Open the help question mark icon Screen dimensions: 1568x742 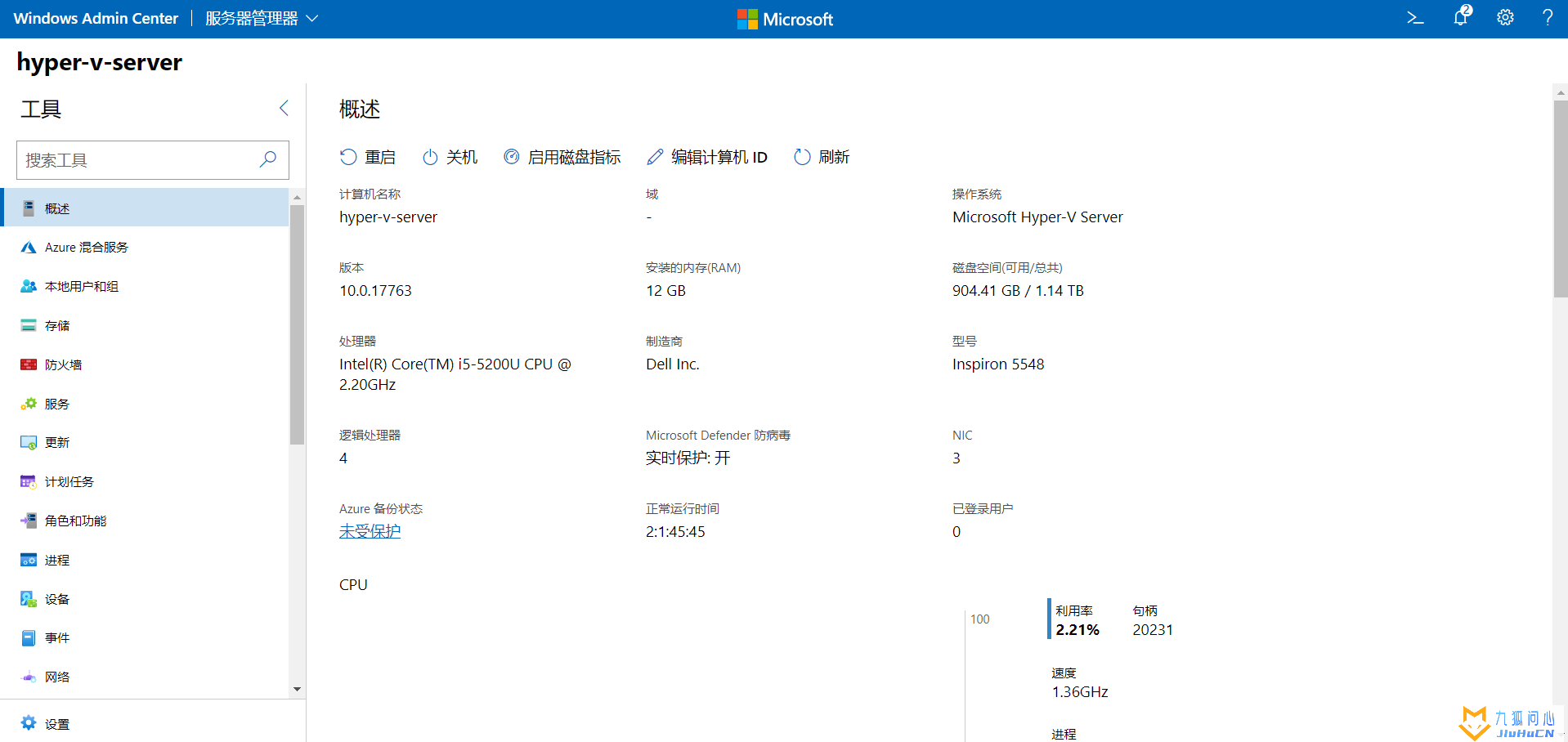point(1548,18)
